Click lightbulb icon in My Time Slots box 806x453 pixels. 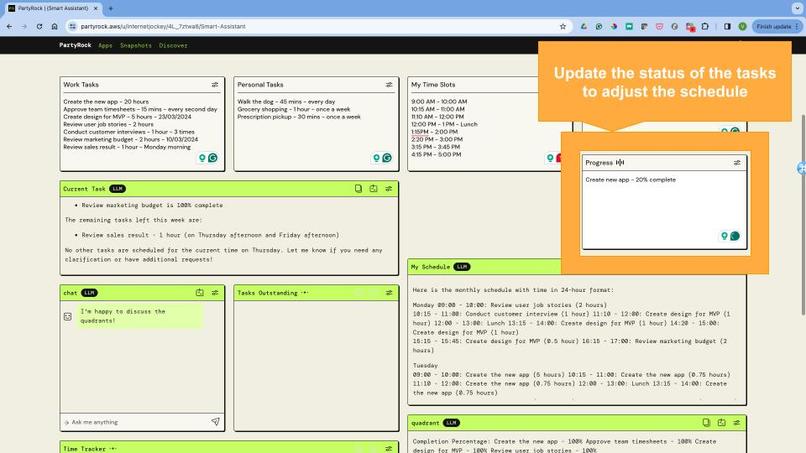coord(550,158)
